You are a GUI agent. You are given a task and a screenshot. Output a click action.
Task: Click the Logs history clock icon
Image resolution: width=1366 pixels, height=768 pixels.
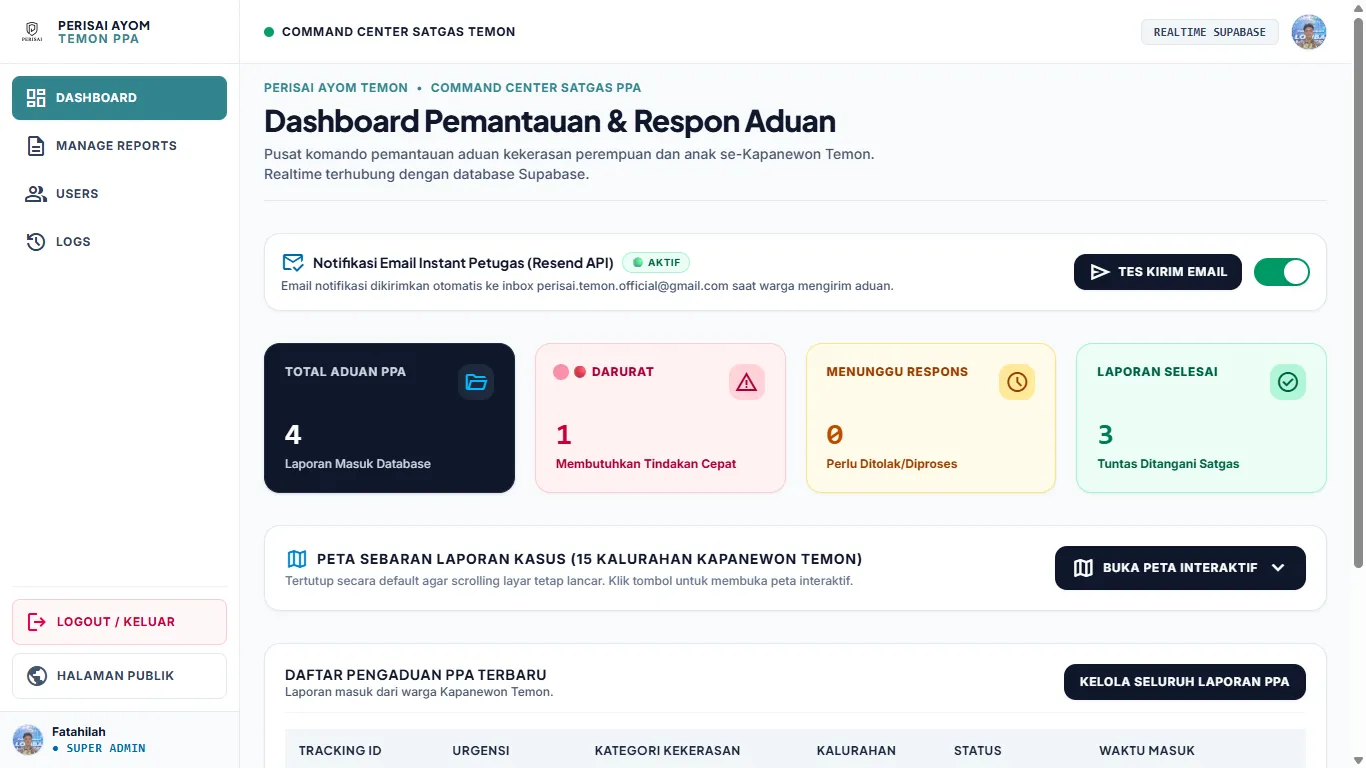pos(36,242)
